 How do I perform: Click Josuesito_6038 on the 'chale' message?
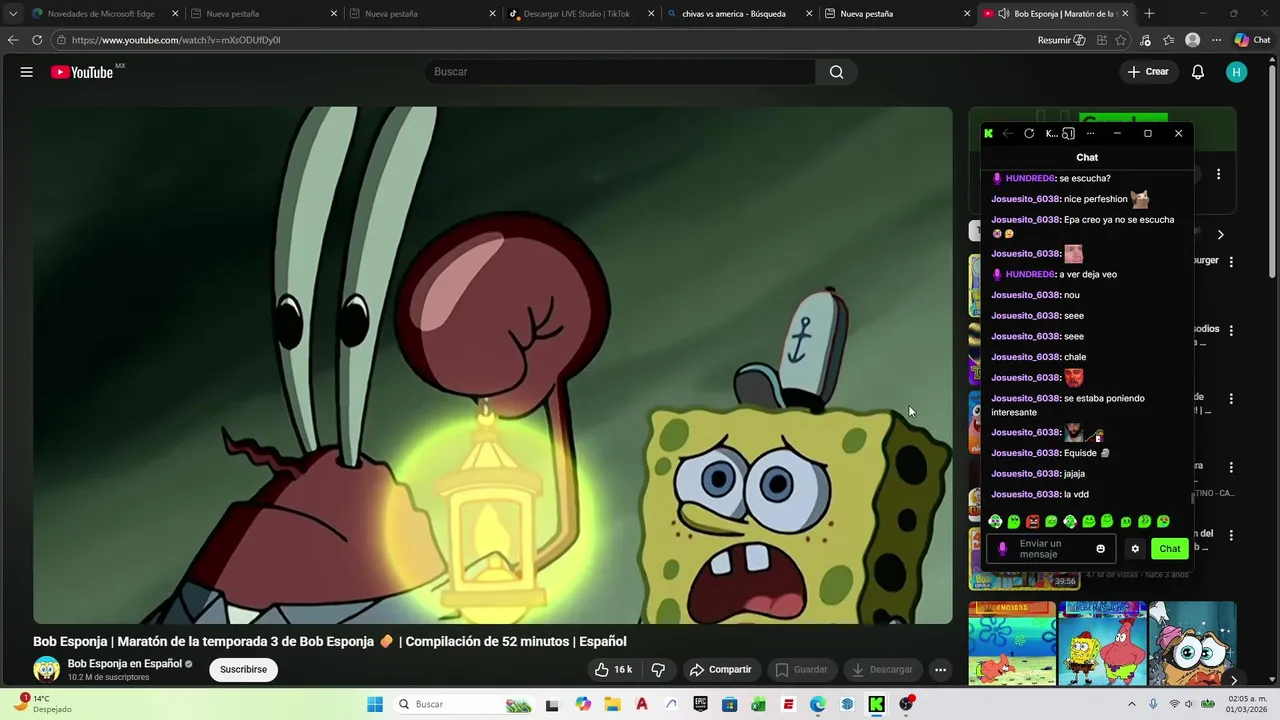click(1026, 357)
